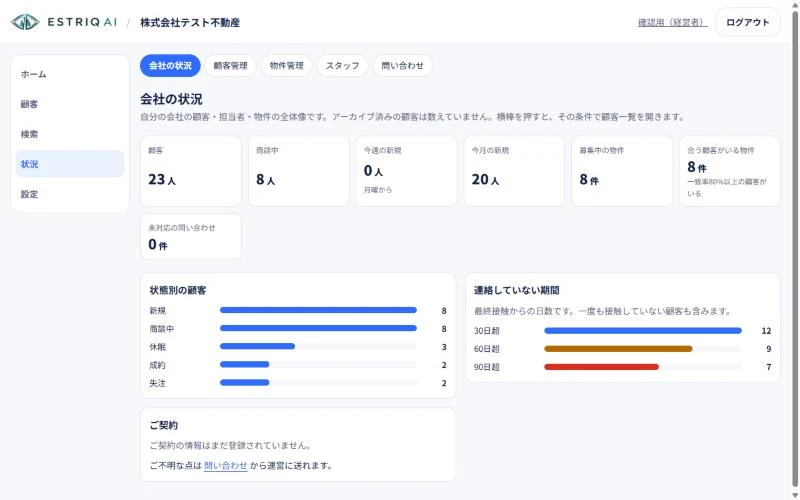Select the スタッフ tab
The height and width of the screenshot is (500, 800).
[342, 65]
